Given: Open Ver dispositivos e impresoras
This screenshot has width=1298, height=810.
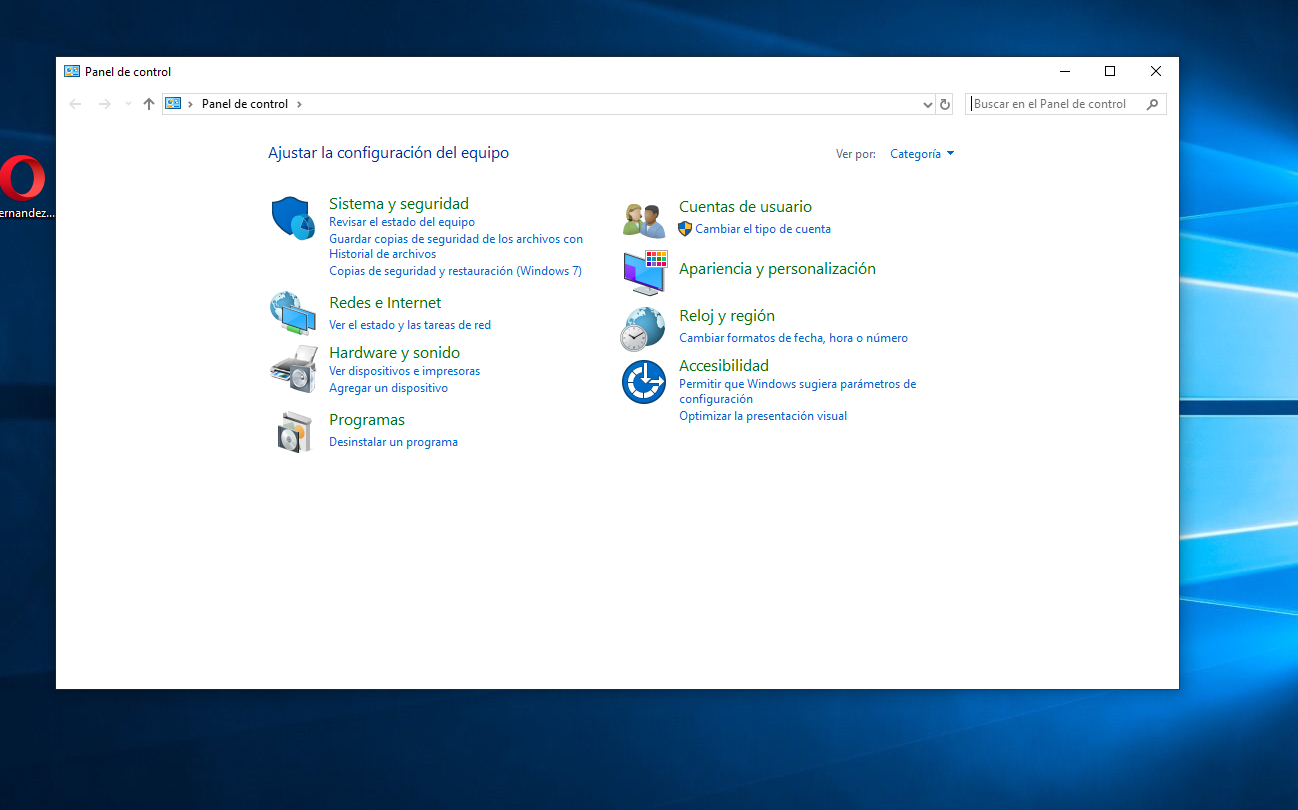Looking at the screenshot, I should [404, 371].
